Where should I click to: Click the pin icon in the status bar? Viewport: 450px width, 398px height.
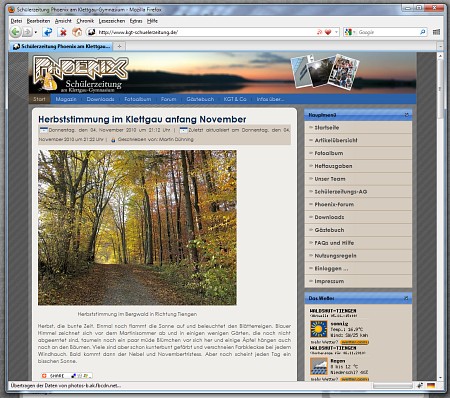point(420,385)
